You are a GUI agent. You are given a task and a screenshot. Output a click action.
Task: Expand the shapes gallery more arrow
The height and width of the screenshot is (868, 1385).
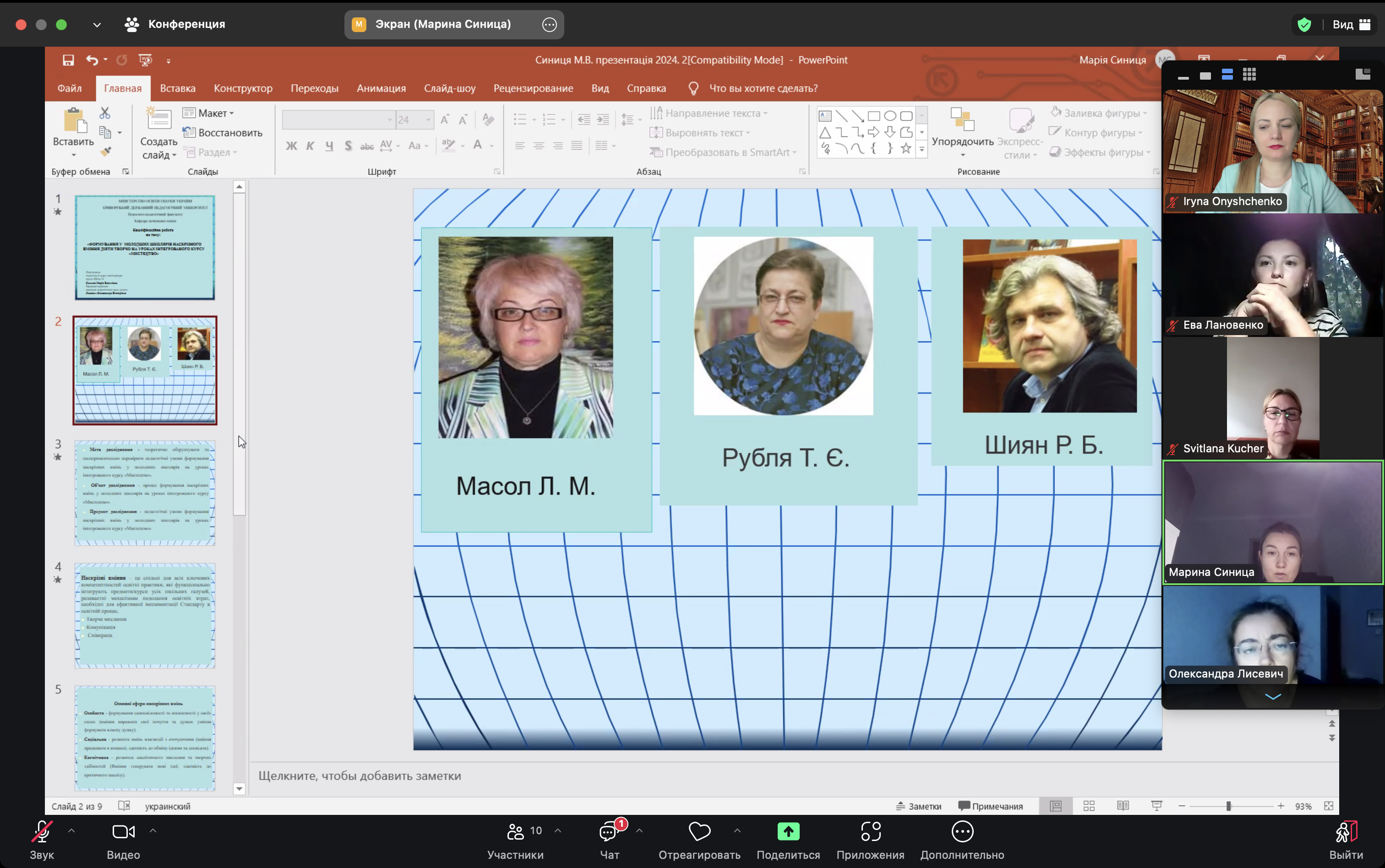922,149
